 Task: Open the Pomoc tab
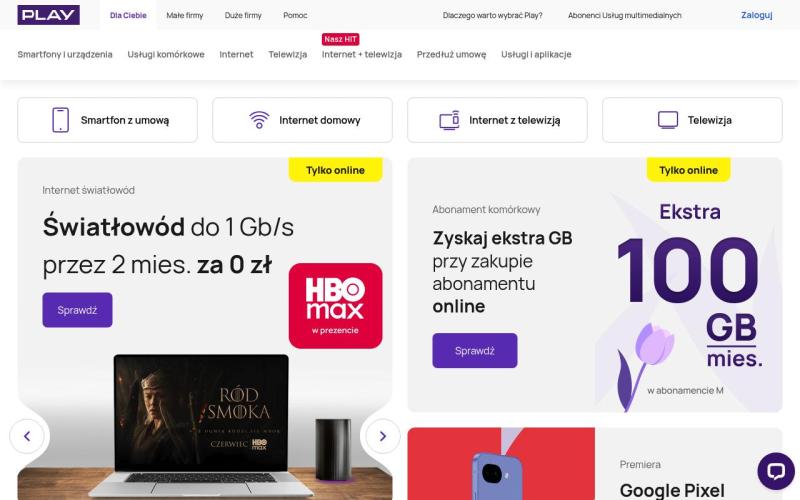pyautogui.click(x=295, y=15)
